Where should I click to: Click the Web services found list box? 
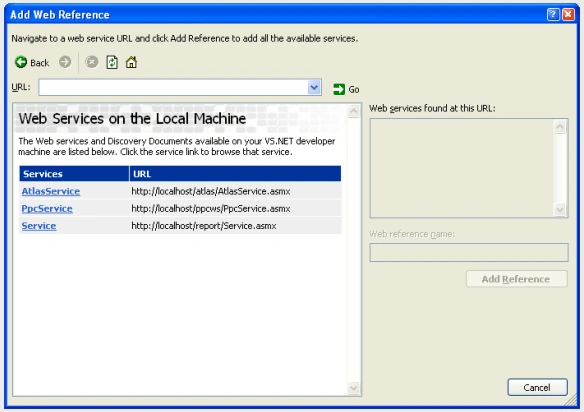pos(462,168)
